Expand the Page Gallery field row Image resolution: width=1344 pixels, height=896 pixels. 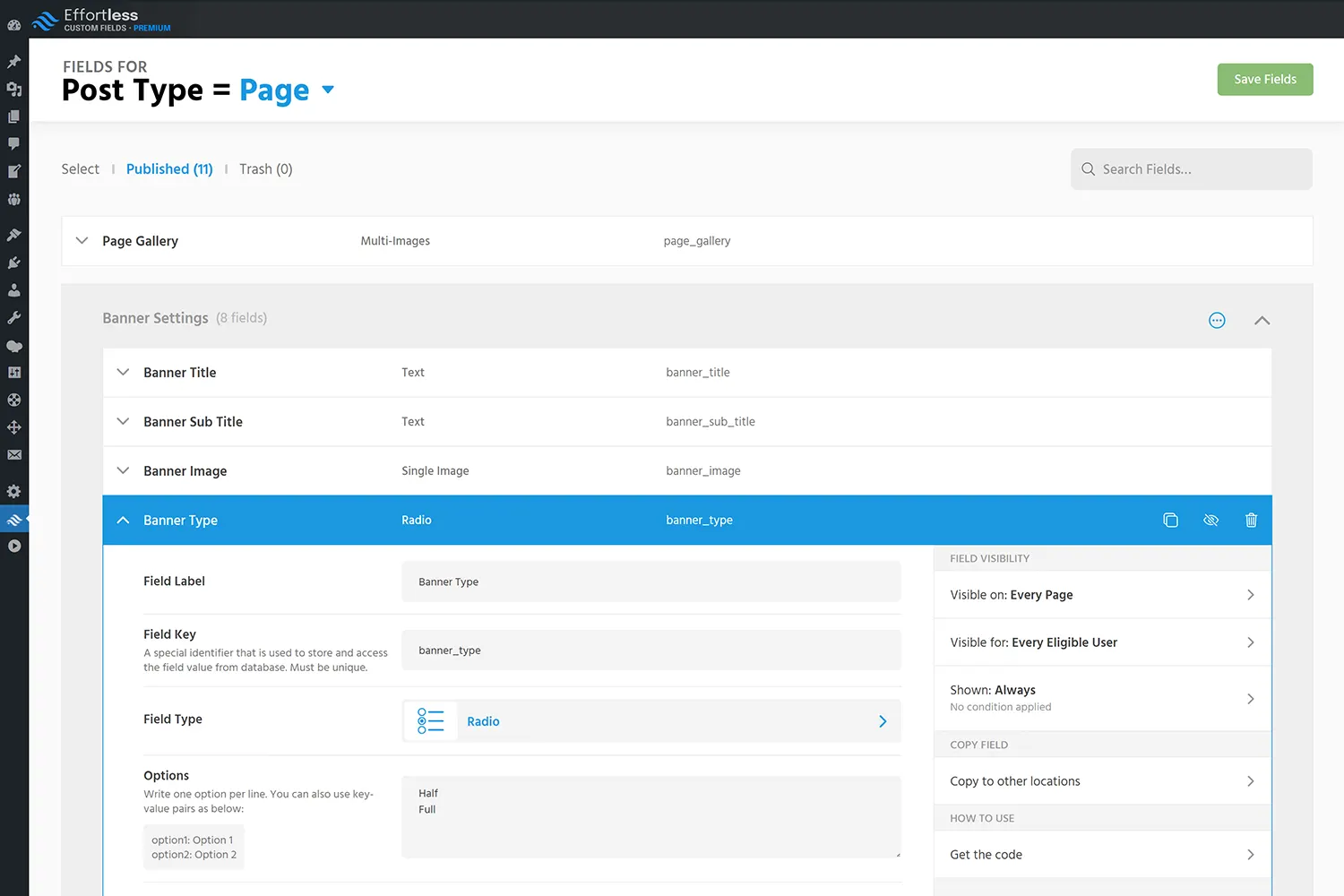pyautogui.click(x=82, y=241)
